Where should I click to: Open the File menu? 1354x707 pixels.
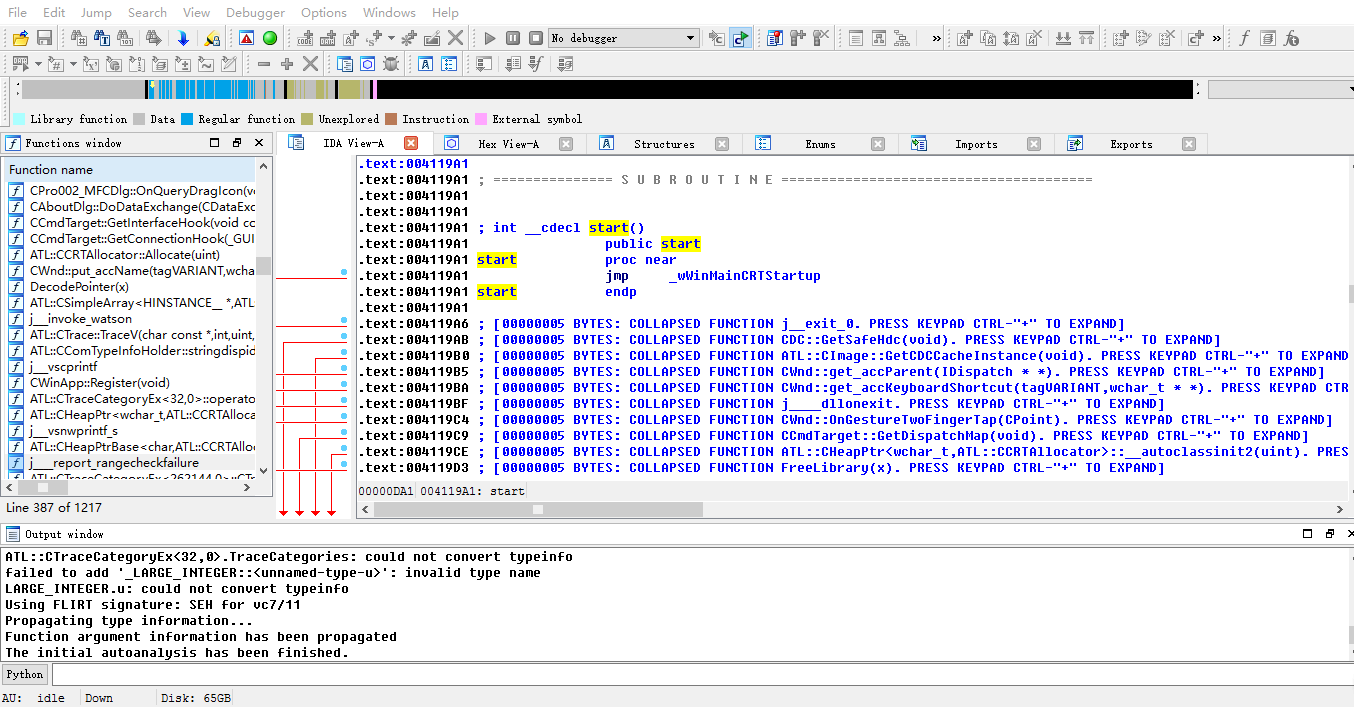[17, 12]
